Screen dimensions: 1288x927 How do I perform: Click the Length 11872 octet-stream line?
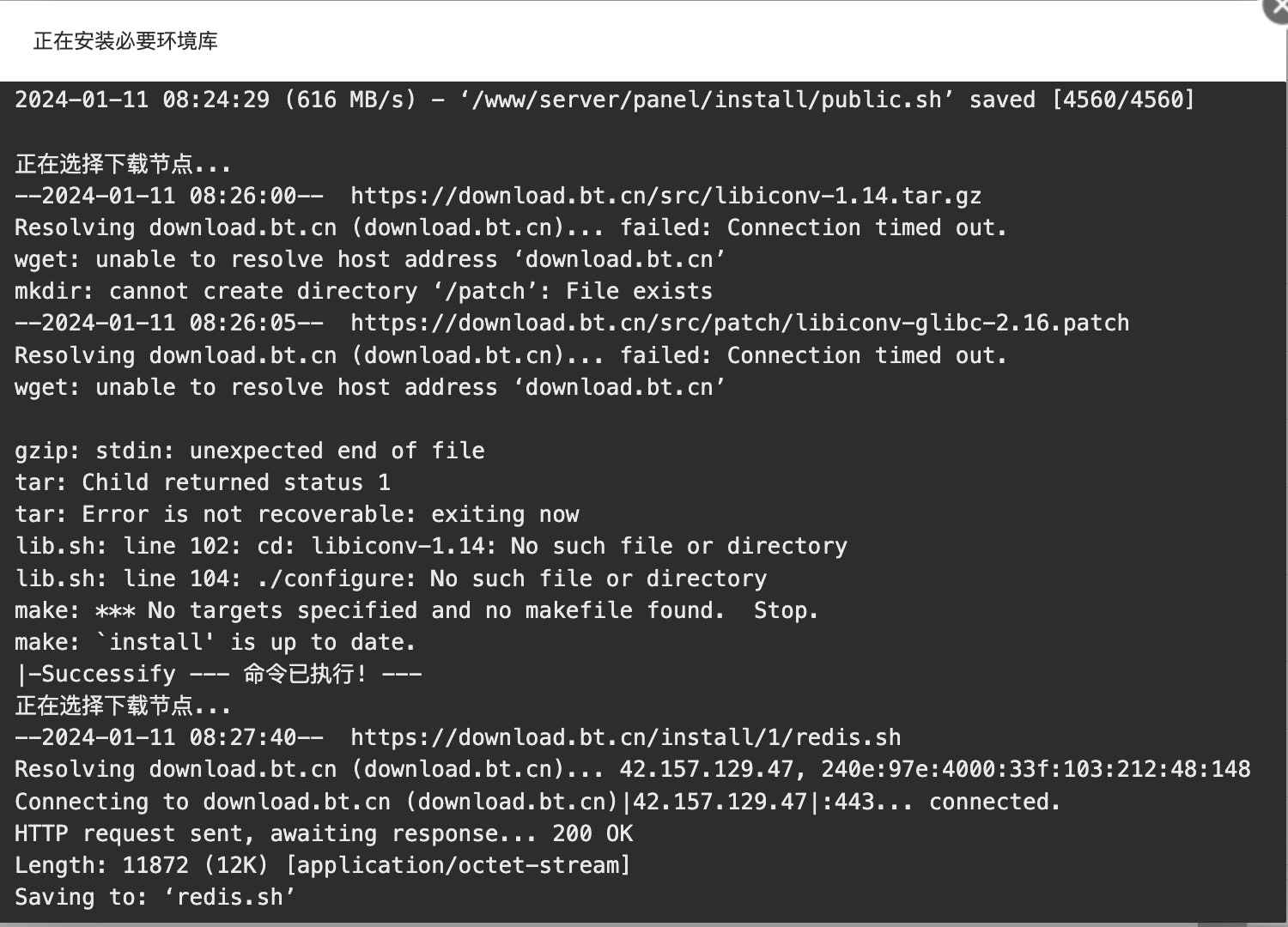click(x=323, y=866)
